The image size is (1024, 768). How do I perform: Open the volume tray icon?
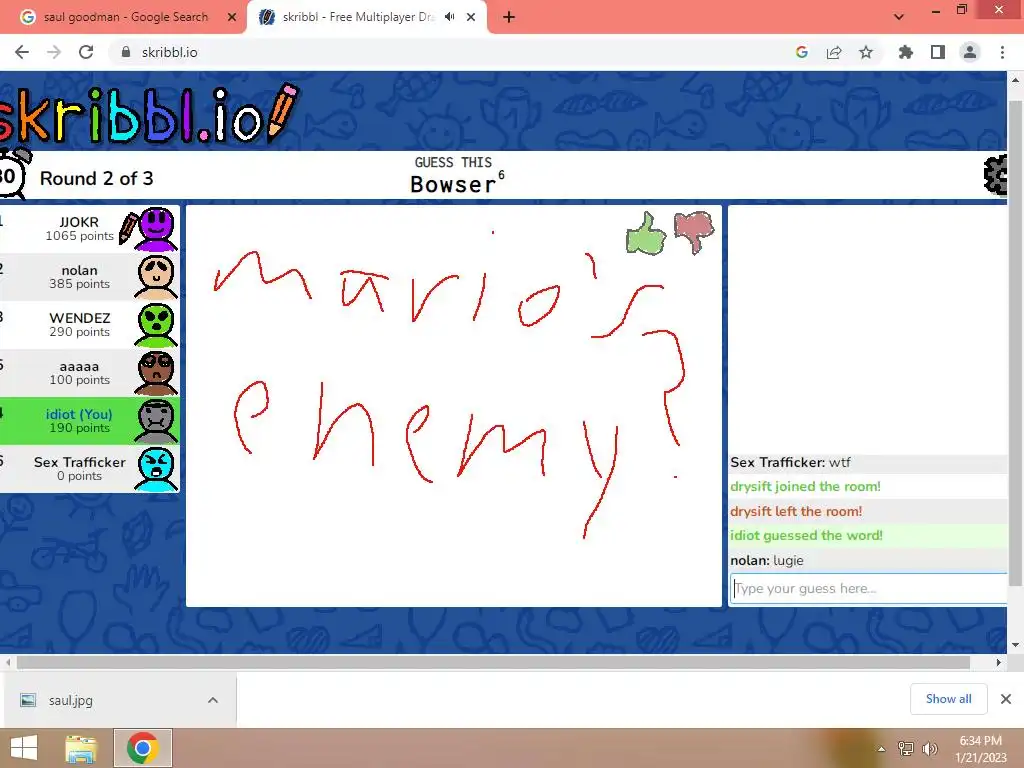click(929, 749)
